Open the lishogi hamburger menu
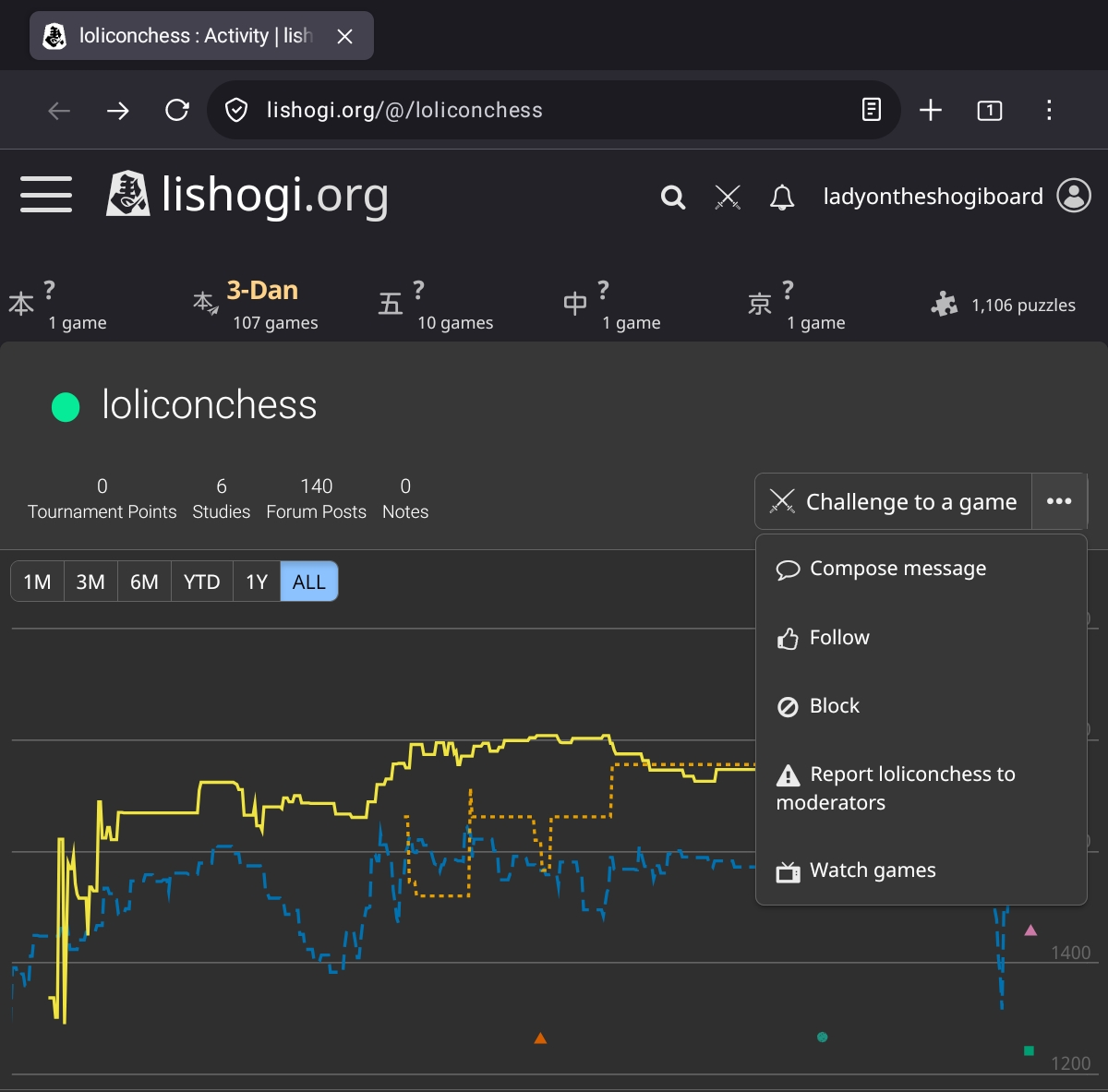This screenshot has width=1108, height=1092. pyautogui.click(x=46, y=194)
